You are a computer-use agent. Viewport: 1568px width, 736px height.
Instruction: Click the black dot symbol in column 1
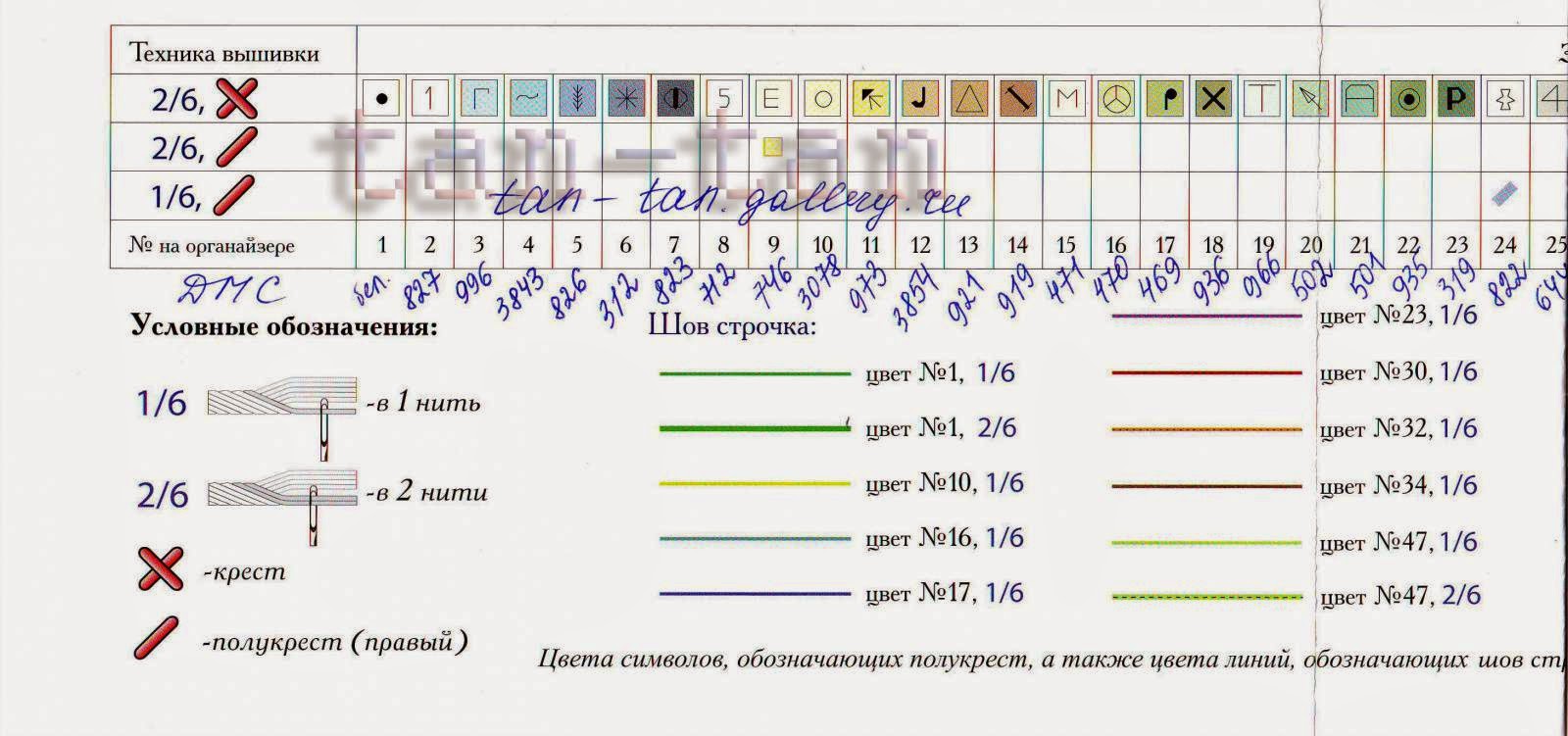point(381,98)
